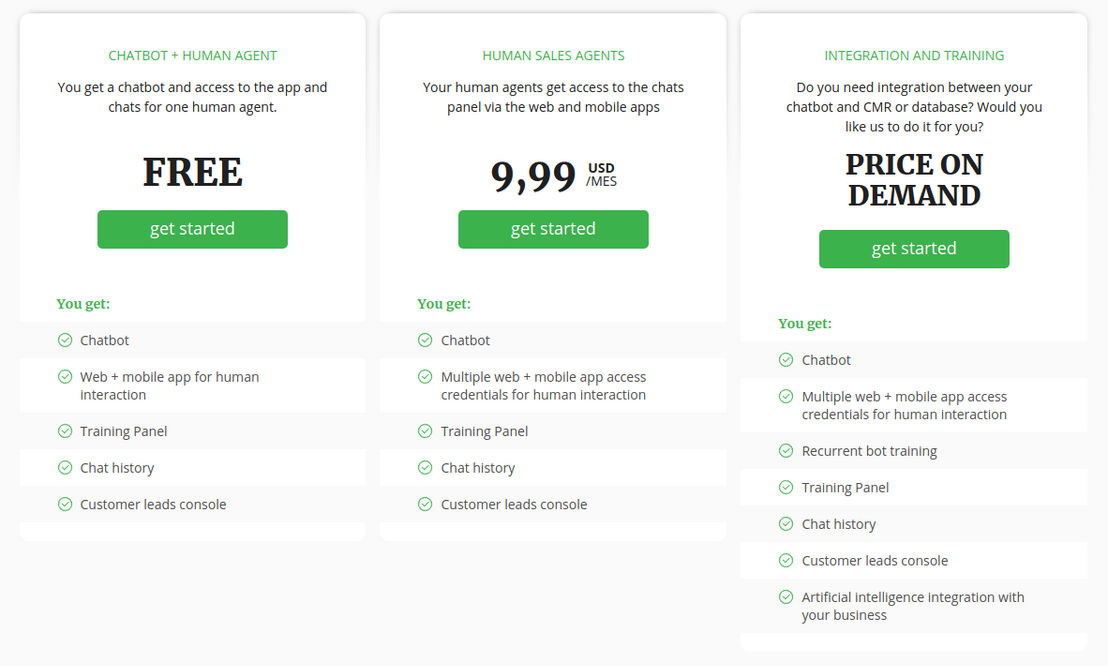Click check icon beside Artificial intelligence integration
Viewport: 1108px width, 666px height.
click(786, 597)
